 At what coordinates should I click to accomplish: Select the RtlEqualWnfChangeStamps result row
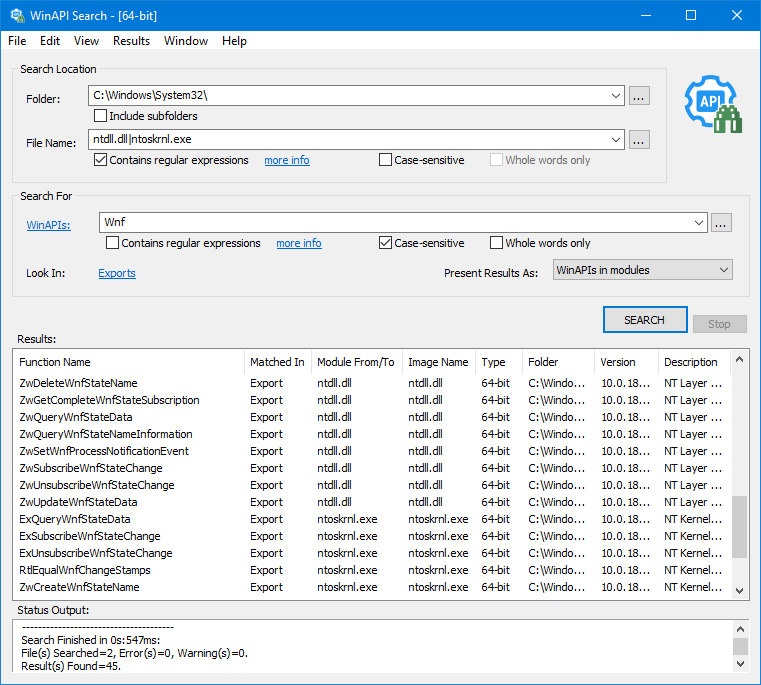(85, 570)
